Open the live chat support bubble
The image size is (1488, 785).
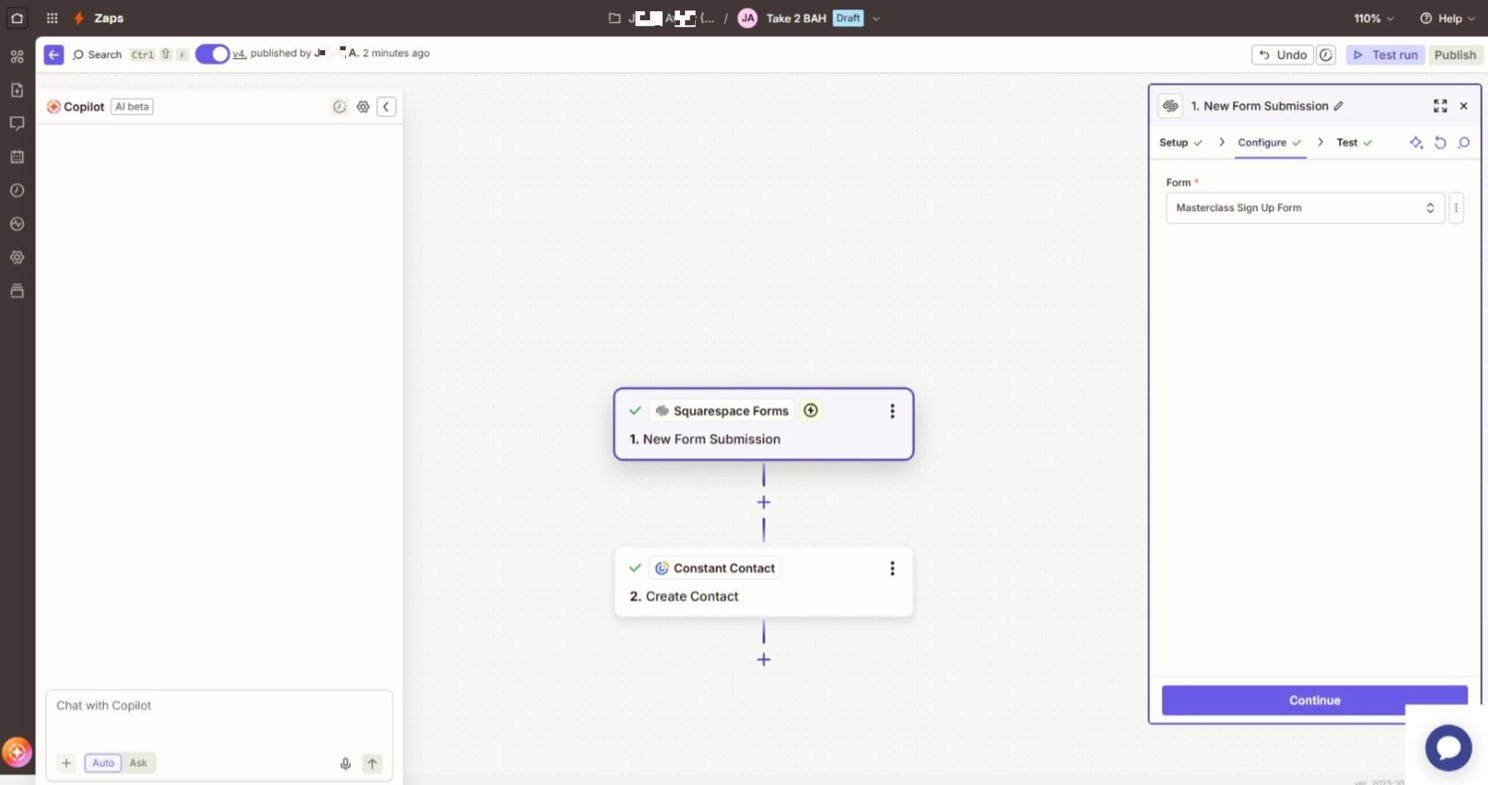click(x=1448, y=747)
